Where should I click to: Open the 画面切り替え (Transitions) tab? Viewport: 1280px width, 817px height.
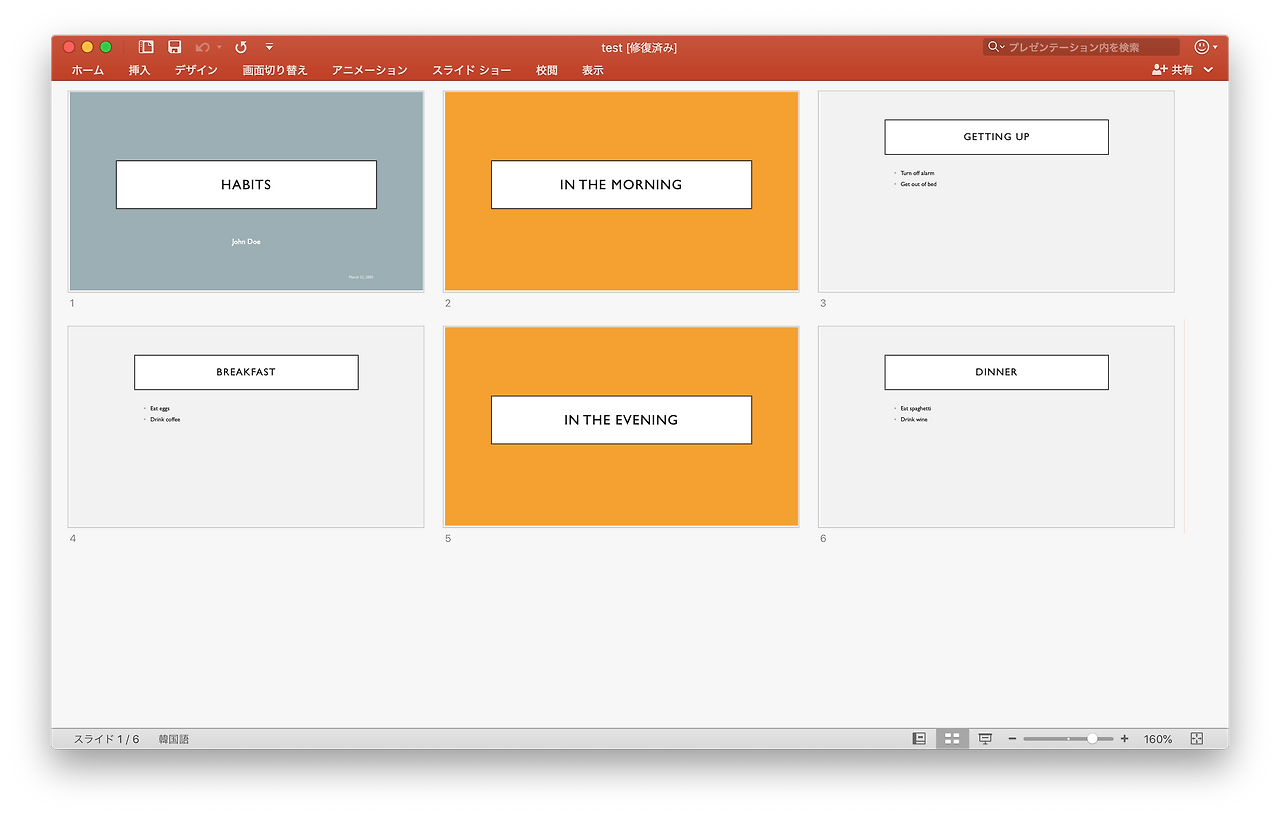click(275, 70)
